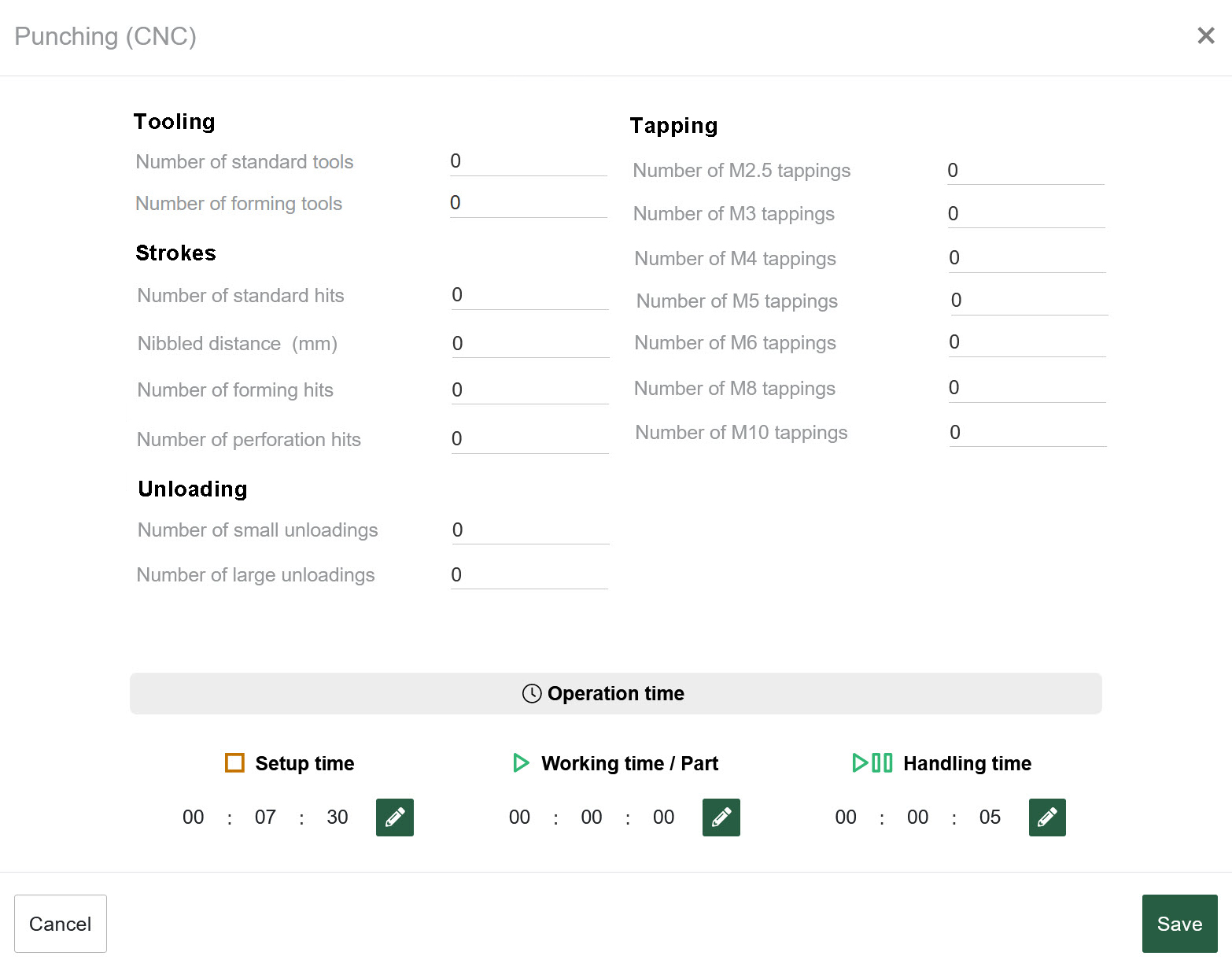The image size is (1232, 967).
Task: Edit the Number of M10 tappings field
Action: [x=1027, y=433]
